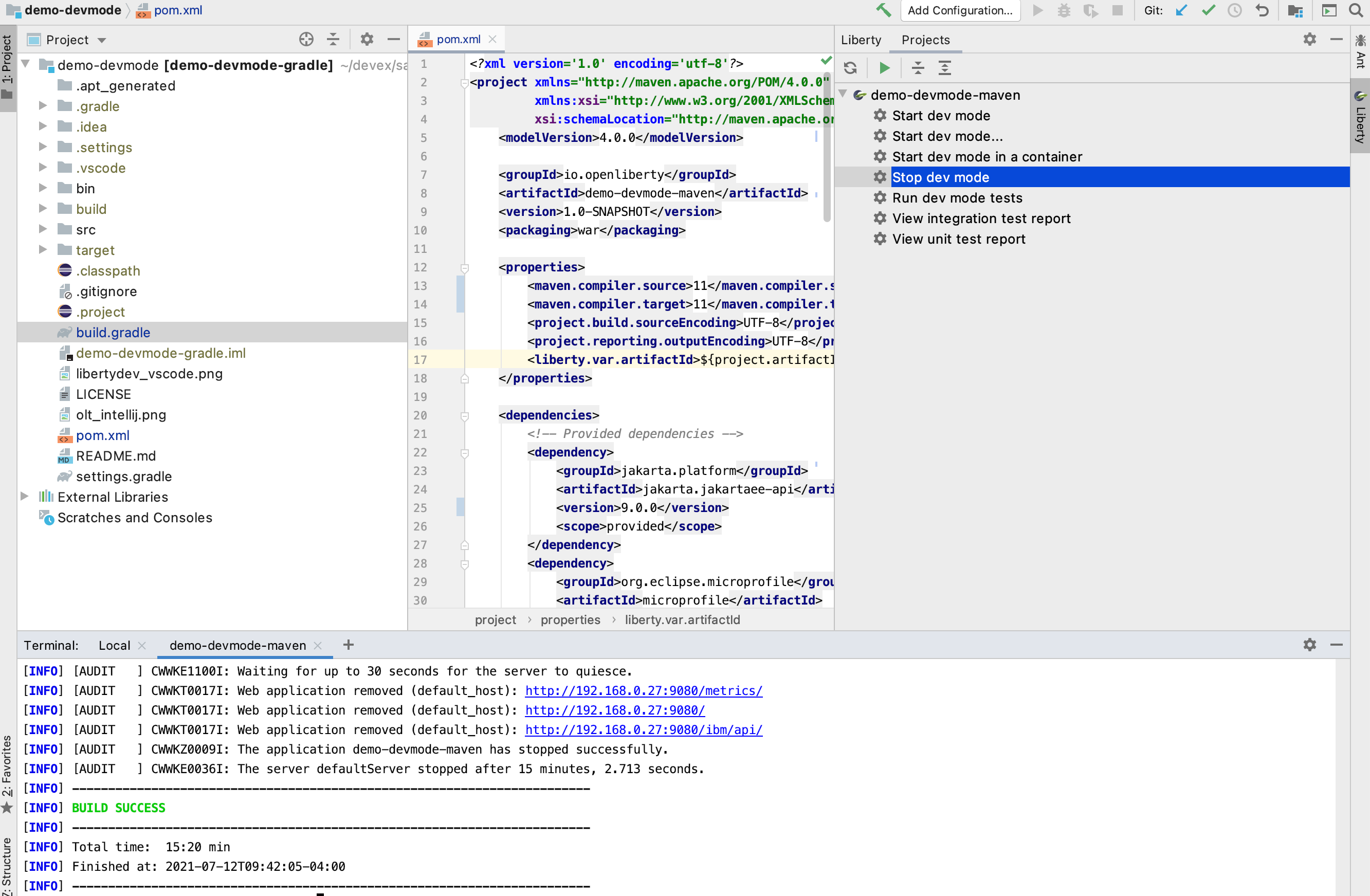
Task: Select Start dev mode action
Action: [941, 116]
